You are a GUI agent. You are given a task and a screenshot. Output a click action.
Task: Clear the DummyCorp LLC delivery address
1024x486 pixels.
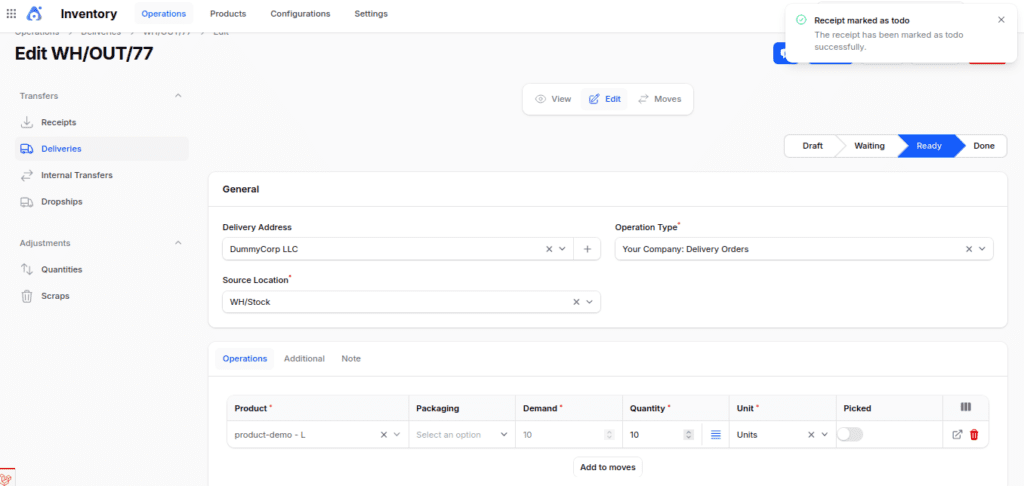pyautogui.click(x=549, y=249)
